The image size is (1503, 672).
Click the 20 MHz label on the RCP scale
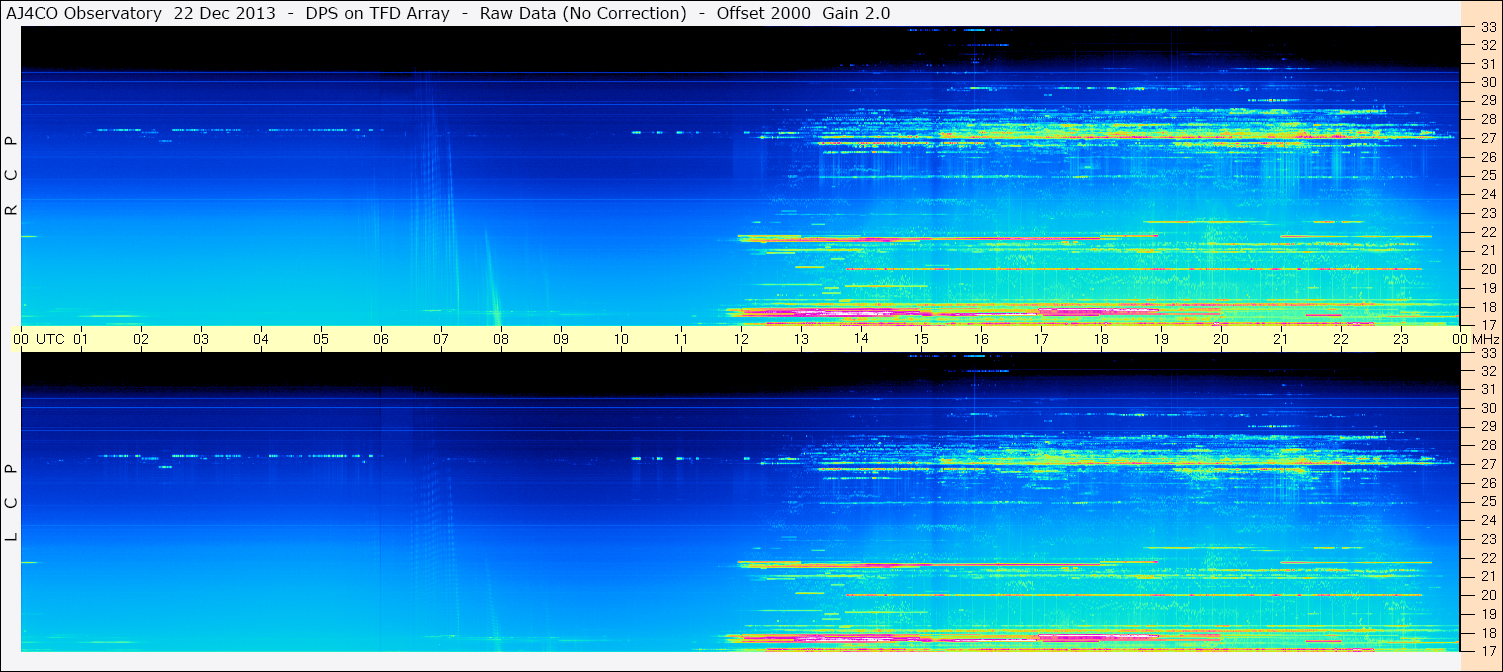pyautogui.click(x=1487, y=269)
